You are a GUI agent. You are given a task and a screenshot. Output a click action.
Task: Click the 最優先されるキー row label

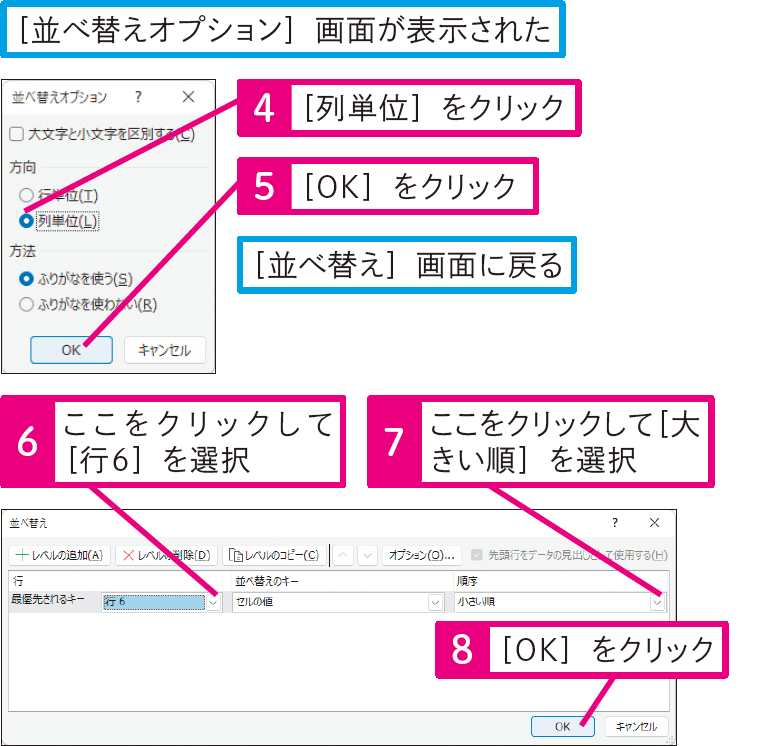coord(48,599)
